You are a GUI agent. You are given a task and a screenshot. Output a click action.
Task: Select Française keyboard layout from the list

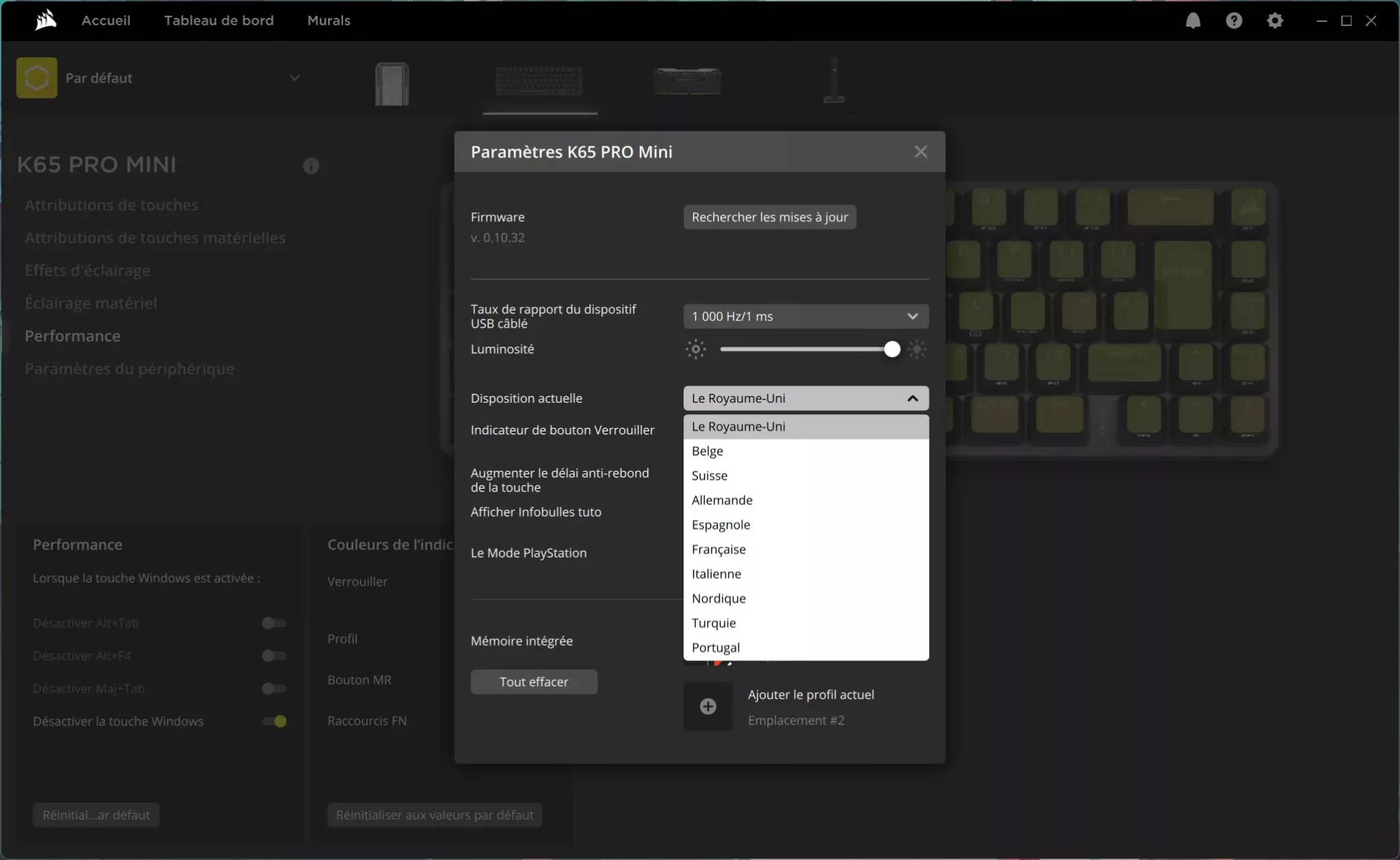point(718,549)
